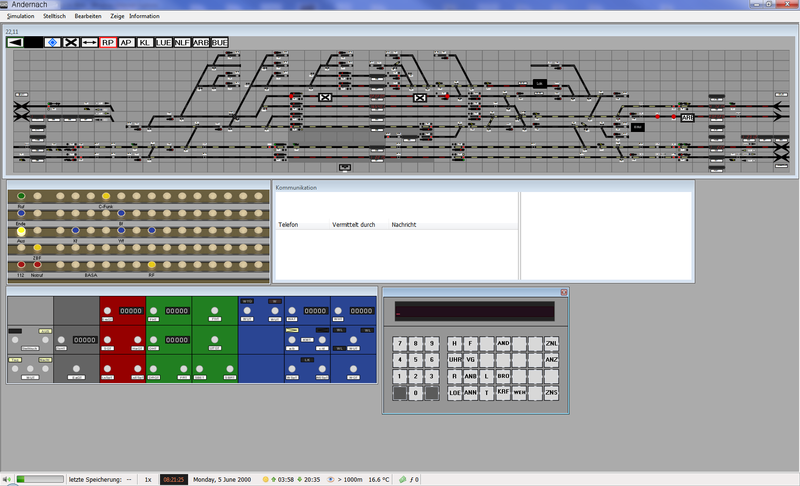Toggle the BUE toolbar button
This screenshot has width=800, height=486.
[x=220, y=43]
